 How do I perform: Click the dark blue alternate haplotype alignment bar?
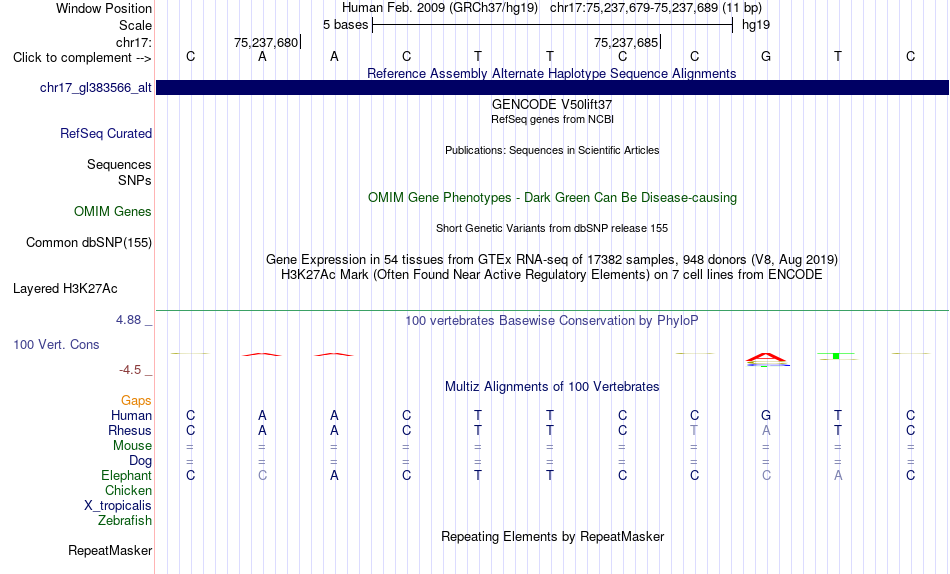tap(552, 87)
